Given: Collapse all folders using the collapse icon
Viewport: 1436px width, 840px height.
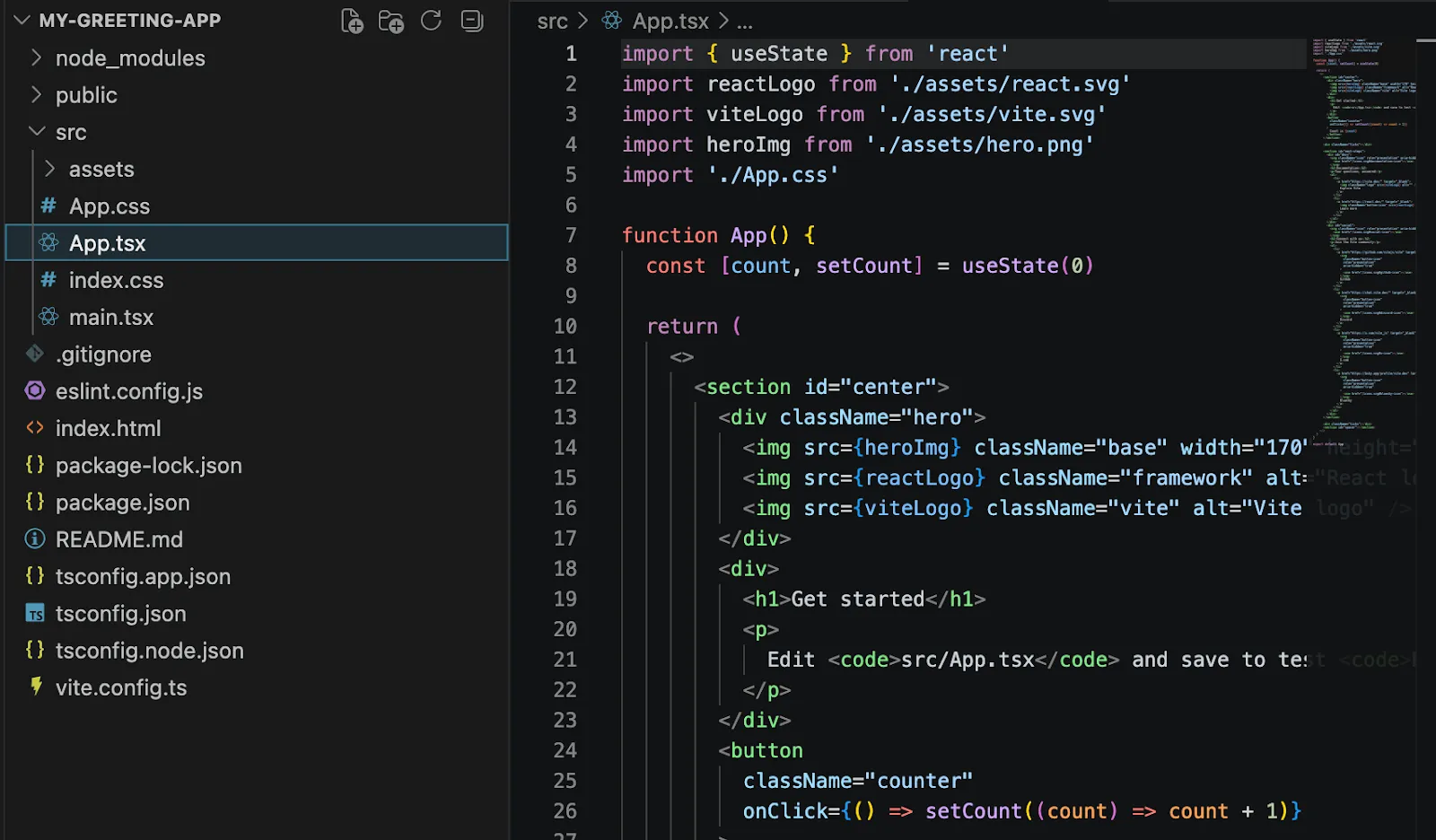Looking at the screenshot, I should coord(472,20).
